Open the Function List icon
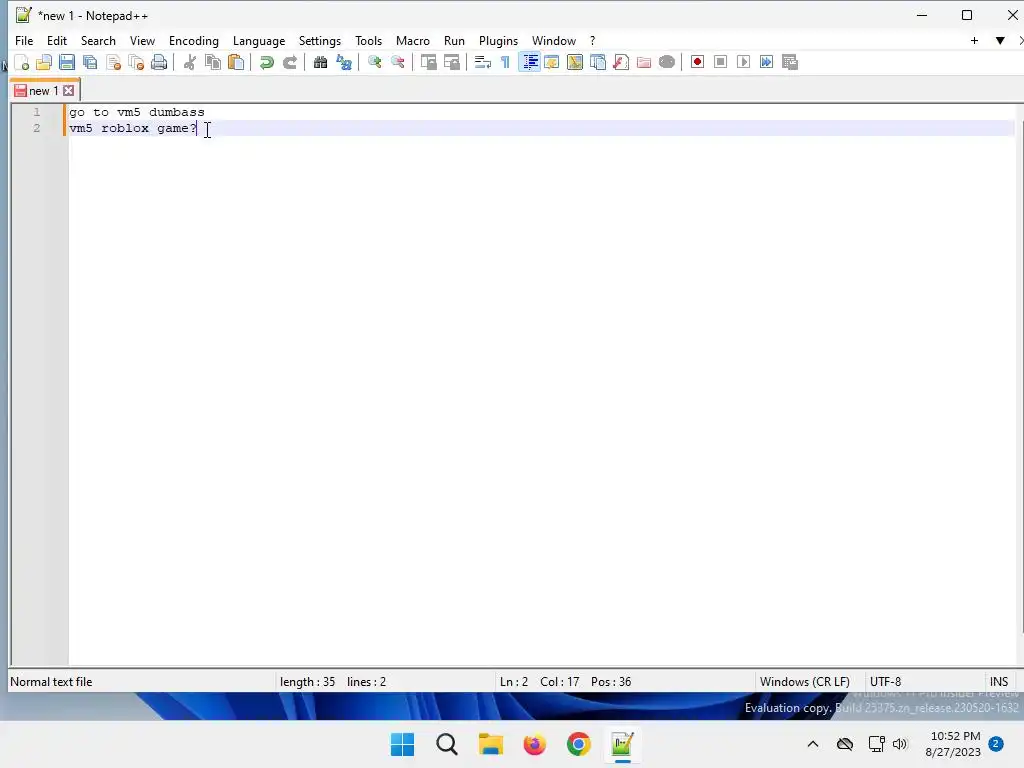This screenshot has height=768, width=1024. (620, 62)
